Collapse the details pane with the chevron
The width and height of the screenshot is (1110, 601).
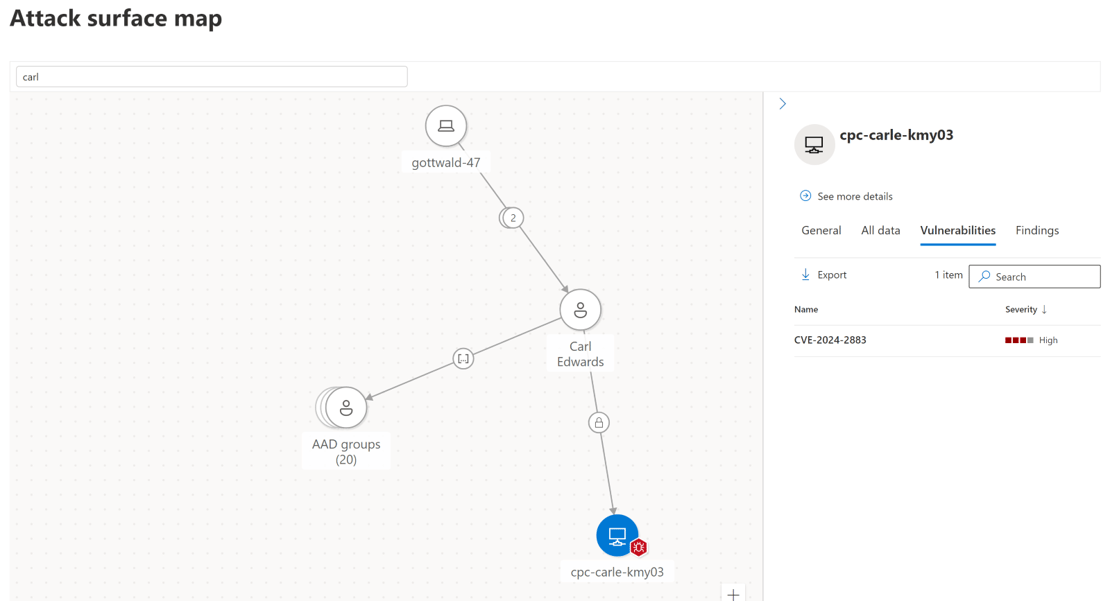tap(782, 103)
